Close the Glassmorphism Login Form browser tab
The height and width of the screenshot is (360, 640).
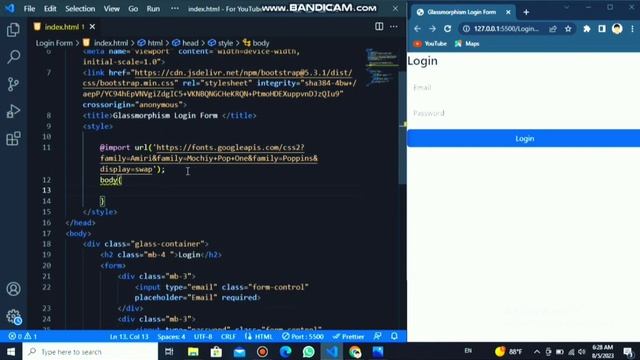[508, 12]
